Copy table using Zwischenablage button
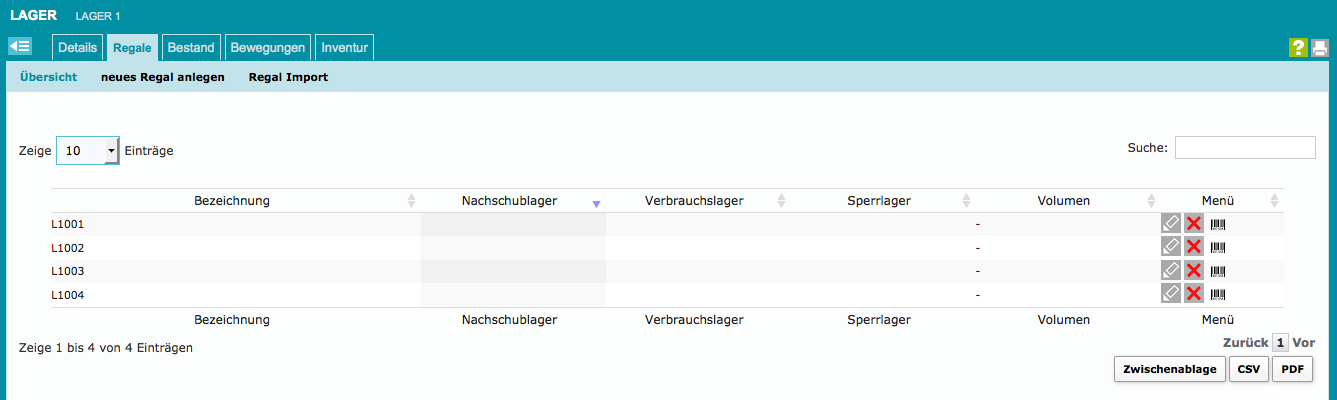Image resolution: width=1337 pixels, height=400 pixels. pyautogui.click(x=1169, y=369)
